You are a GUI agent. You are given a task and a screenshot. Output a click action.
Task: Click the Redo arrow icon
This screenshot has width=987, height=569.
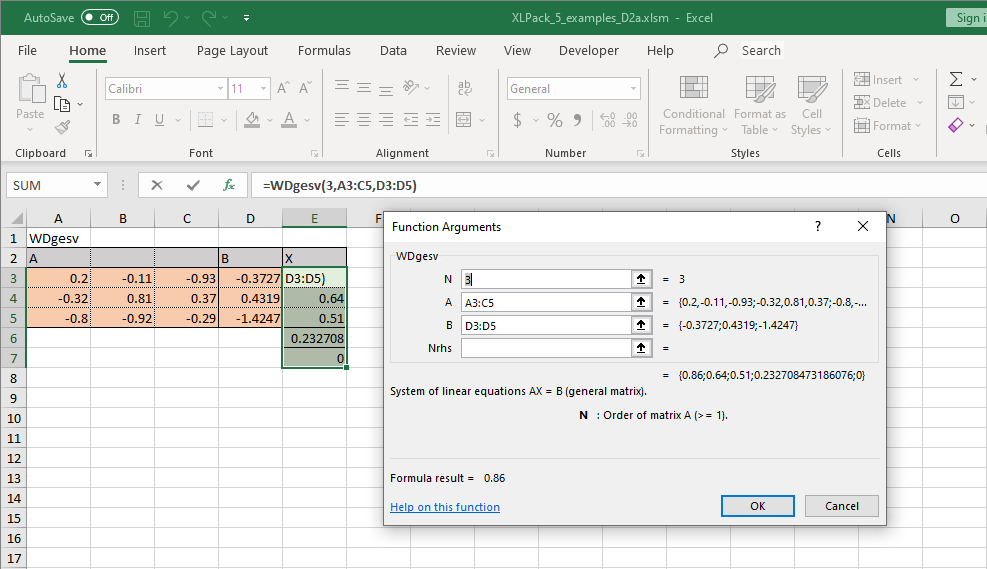coord(209,18)
